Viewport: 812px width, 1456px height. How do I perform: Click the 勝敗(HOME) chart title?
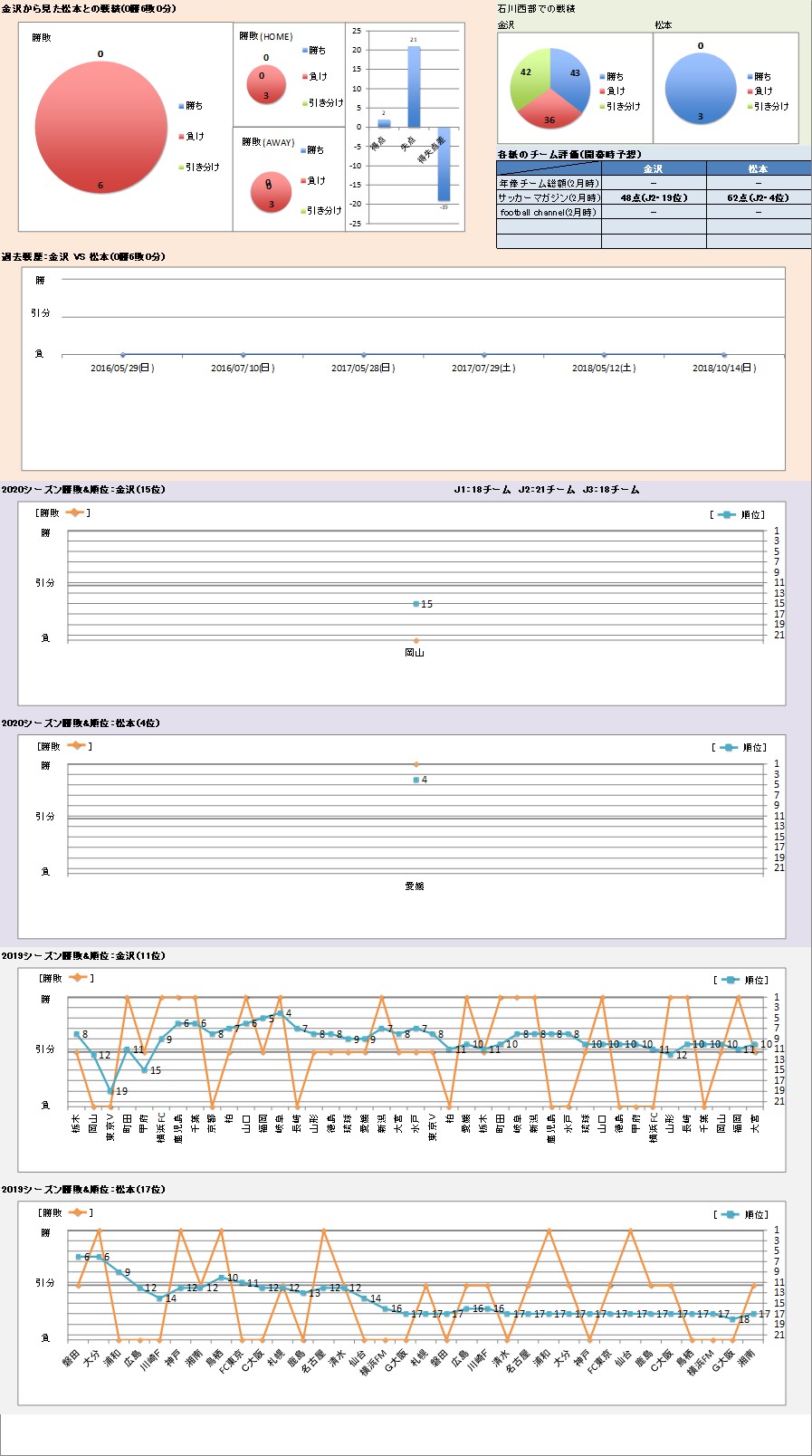pos(266,36)
